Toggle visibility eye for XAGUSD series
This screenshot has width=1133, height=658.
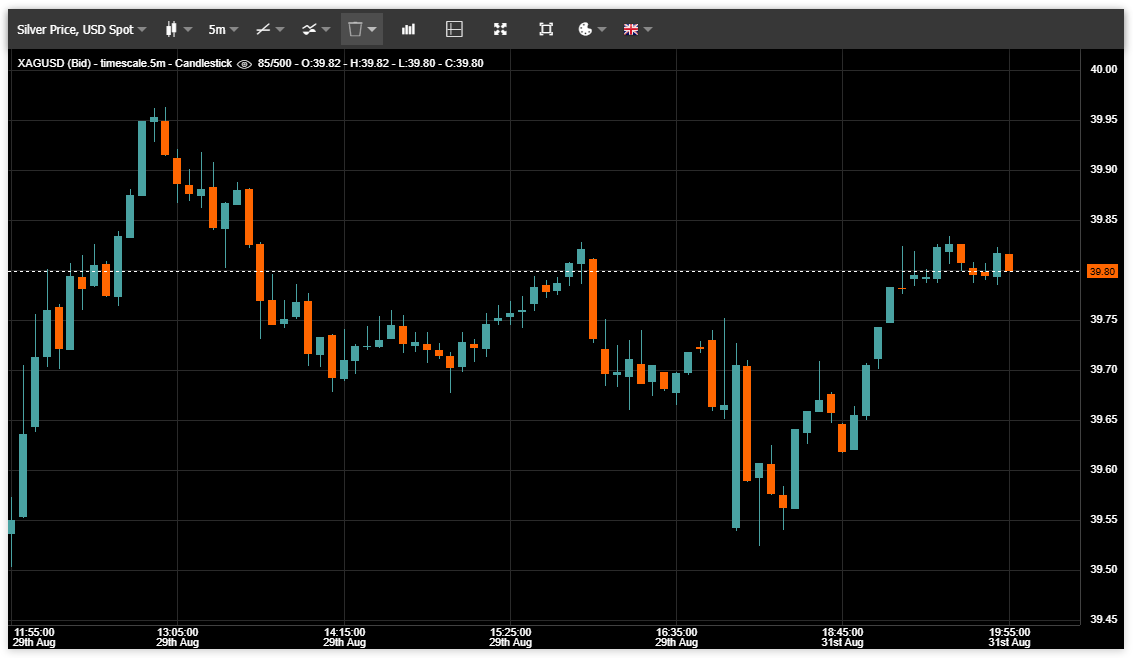tap(244, 64)
